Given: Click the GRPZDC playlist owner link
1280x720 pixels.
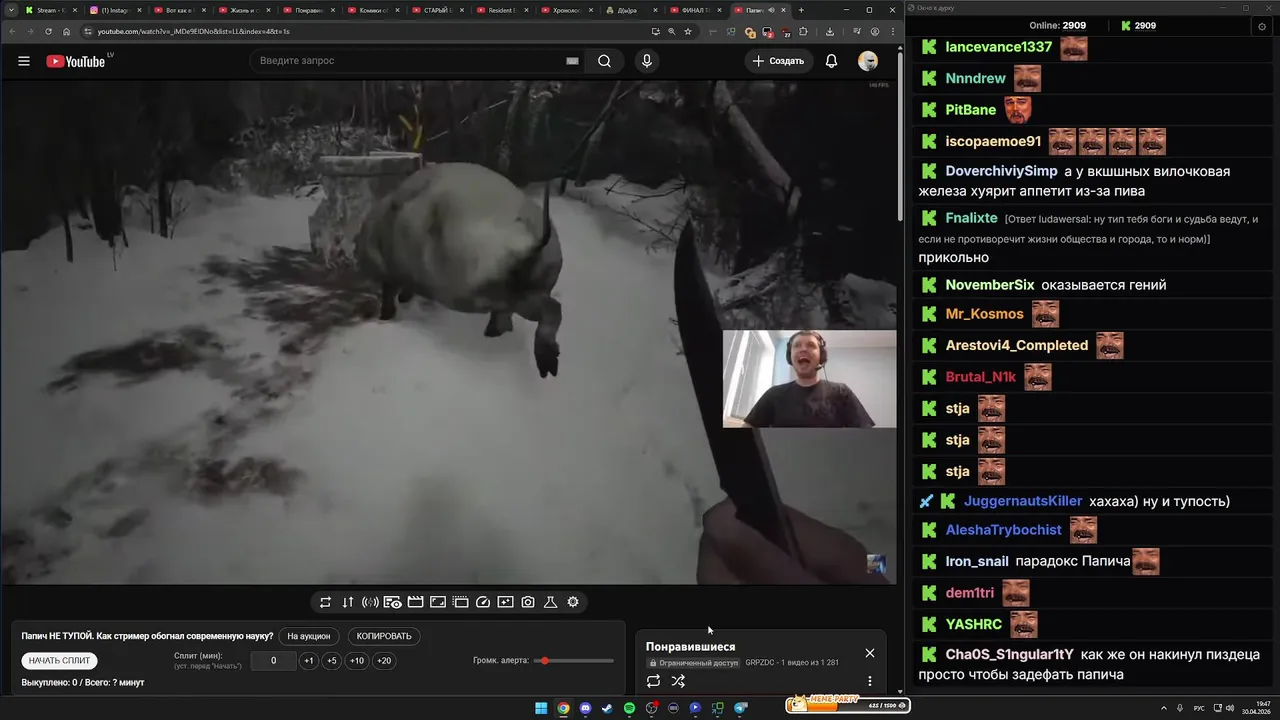Looking at the screenshot, I should (x=760, y=663).
